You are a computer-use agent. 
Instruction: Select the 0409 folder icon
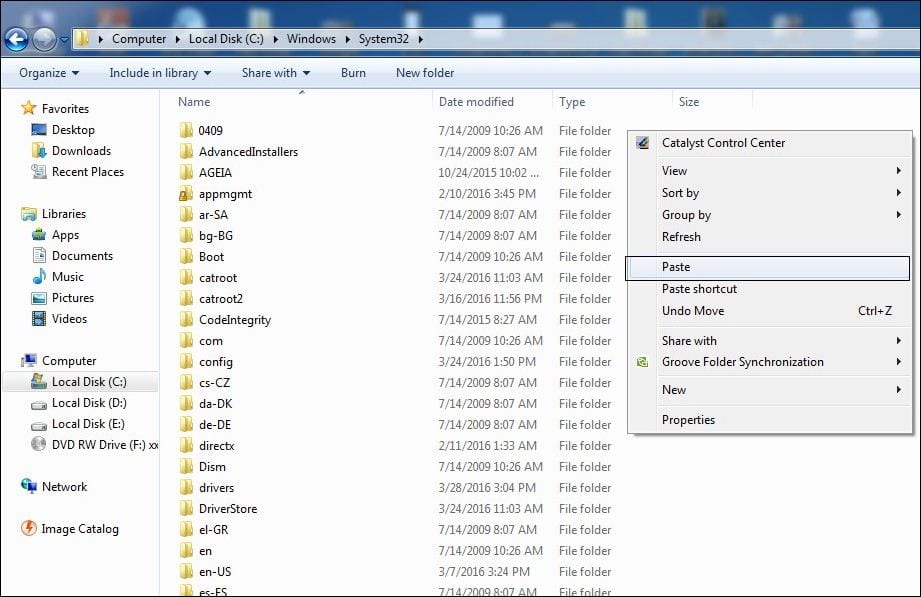pyautogui.click(x=186, y=130)
